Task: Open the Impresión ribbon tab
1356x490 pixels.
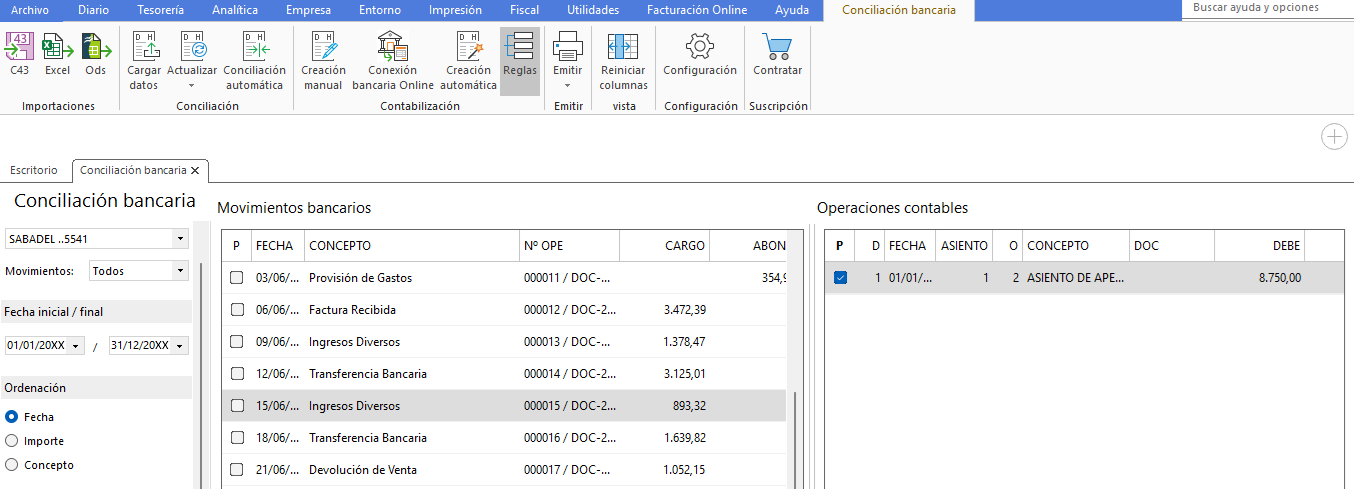Action: click(455, 10)
